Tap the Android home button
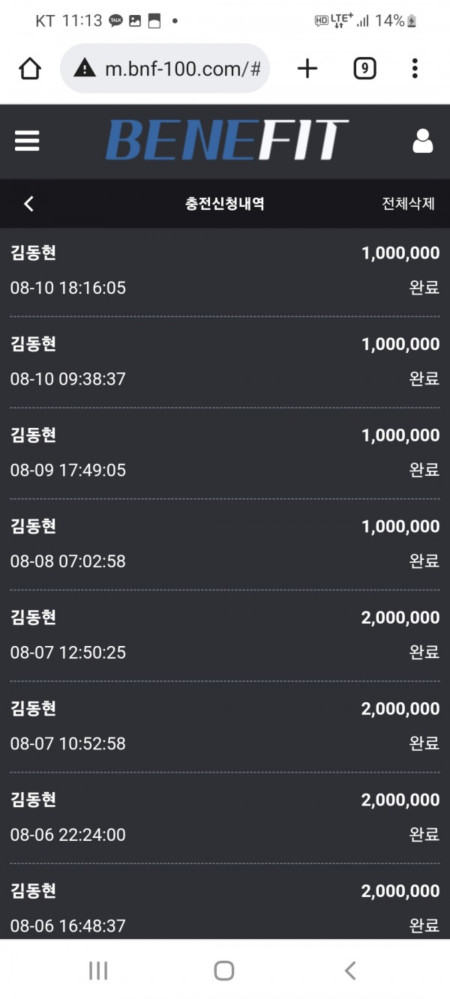Screen dimensions: 450x999 [224, 970]
